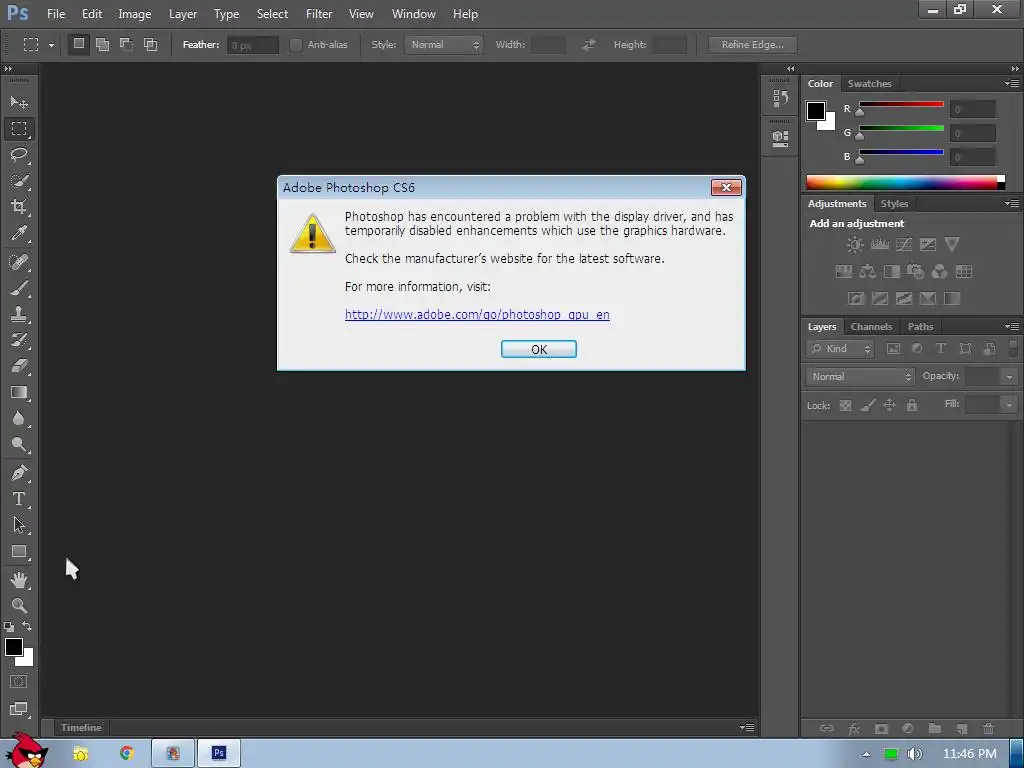Screen dimensions: 1024x768
Task: Open the Fill dropdown arrow
Action: (1010, 405)
